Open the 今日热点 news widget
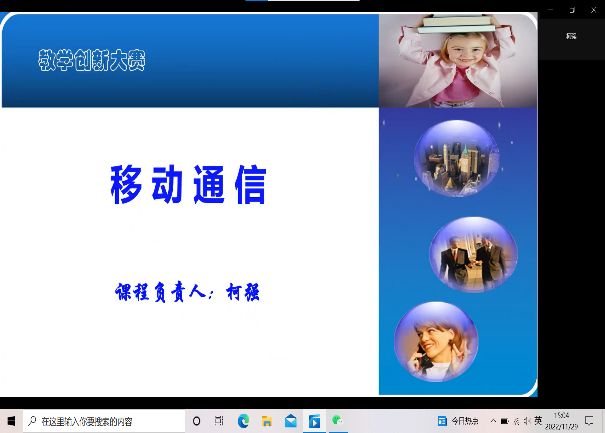Viewport: 605px width, 433px height. (x=460, y=421)
